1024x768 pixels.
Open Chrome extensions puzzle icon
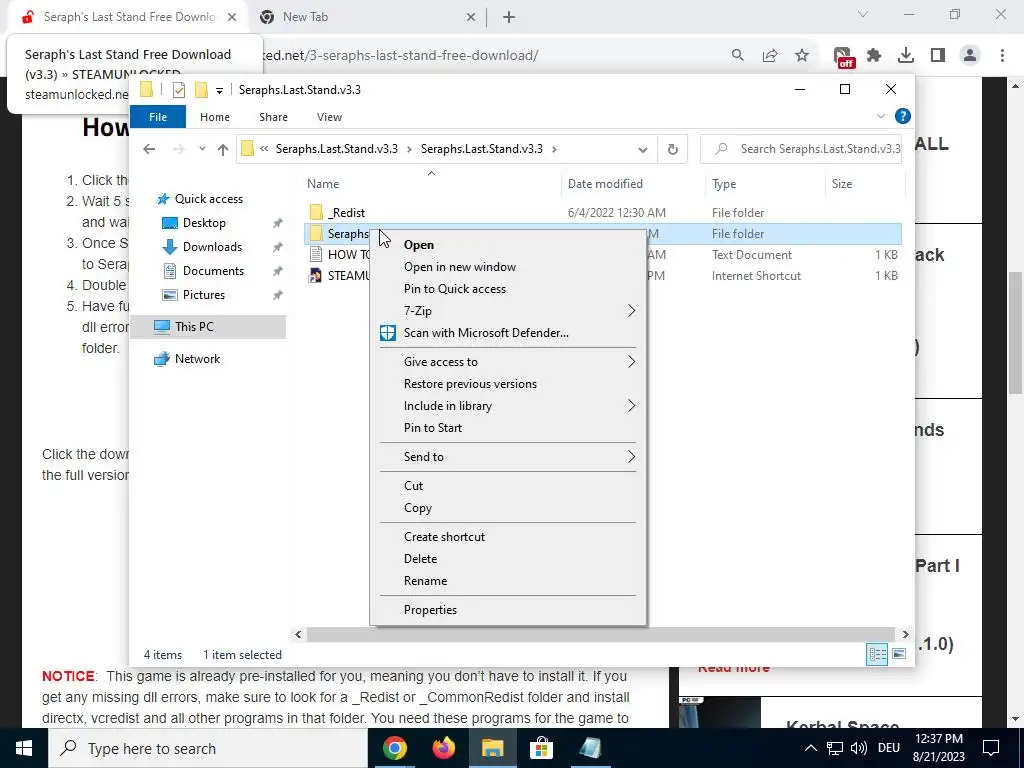coord(874,56)
